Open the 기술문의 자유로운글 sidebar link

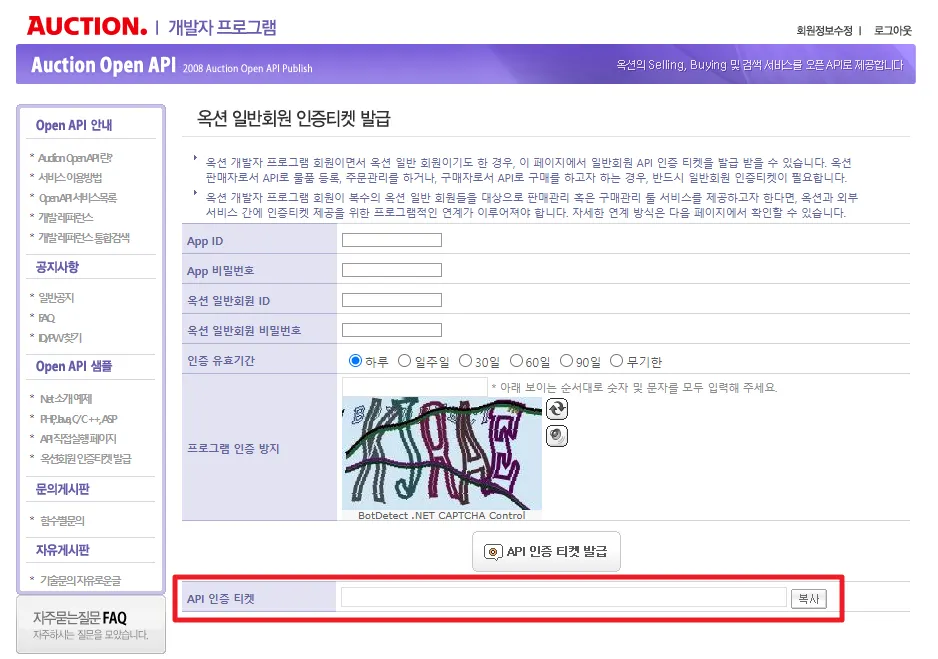tap(80, 581)
